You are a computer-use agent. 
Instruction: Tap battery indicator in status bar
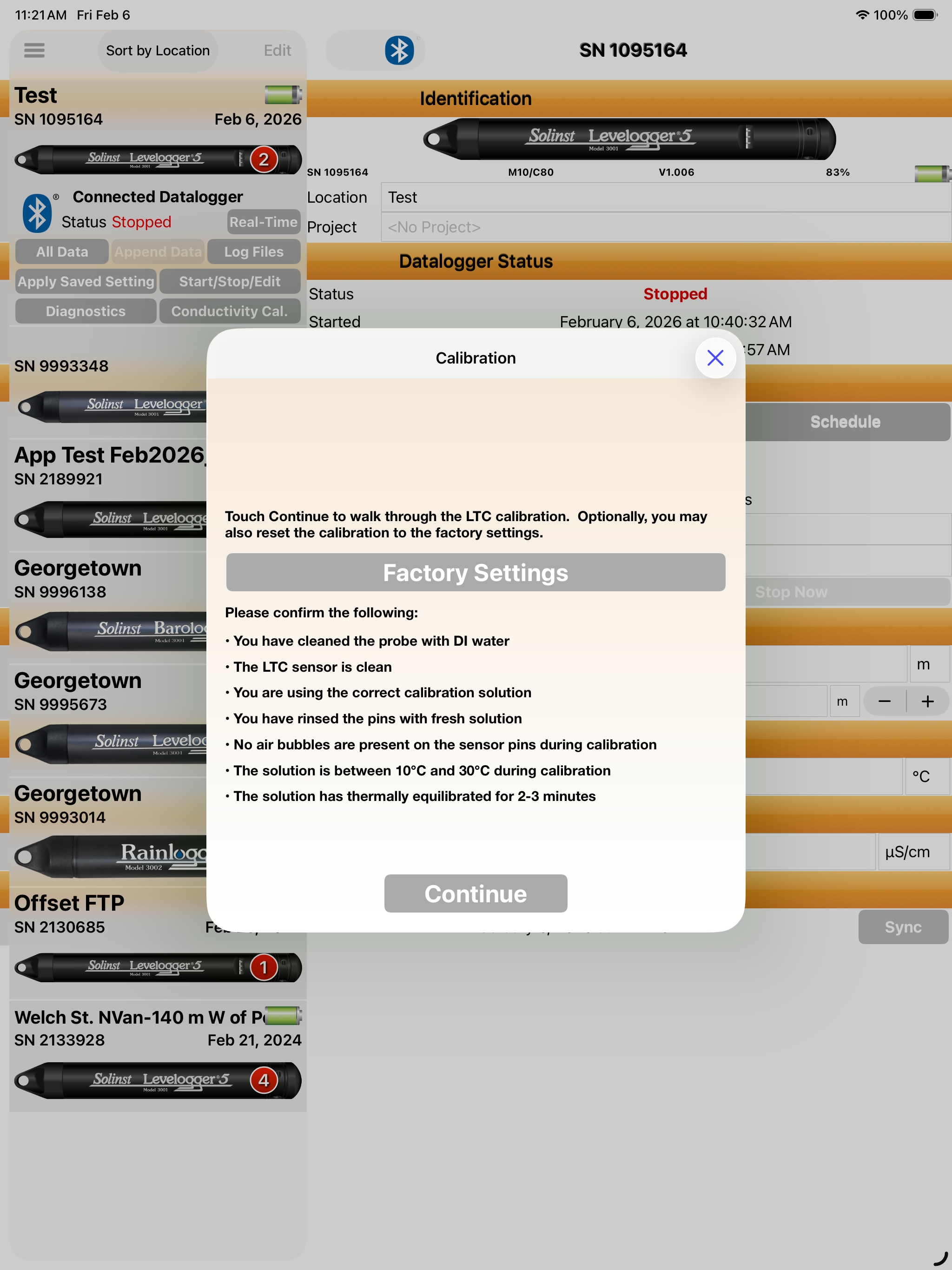tap(925, 15)
